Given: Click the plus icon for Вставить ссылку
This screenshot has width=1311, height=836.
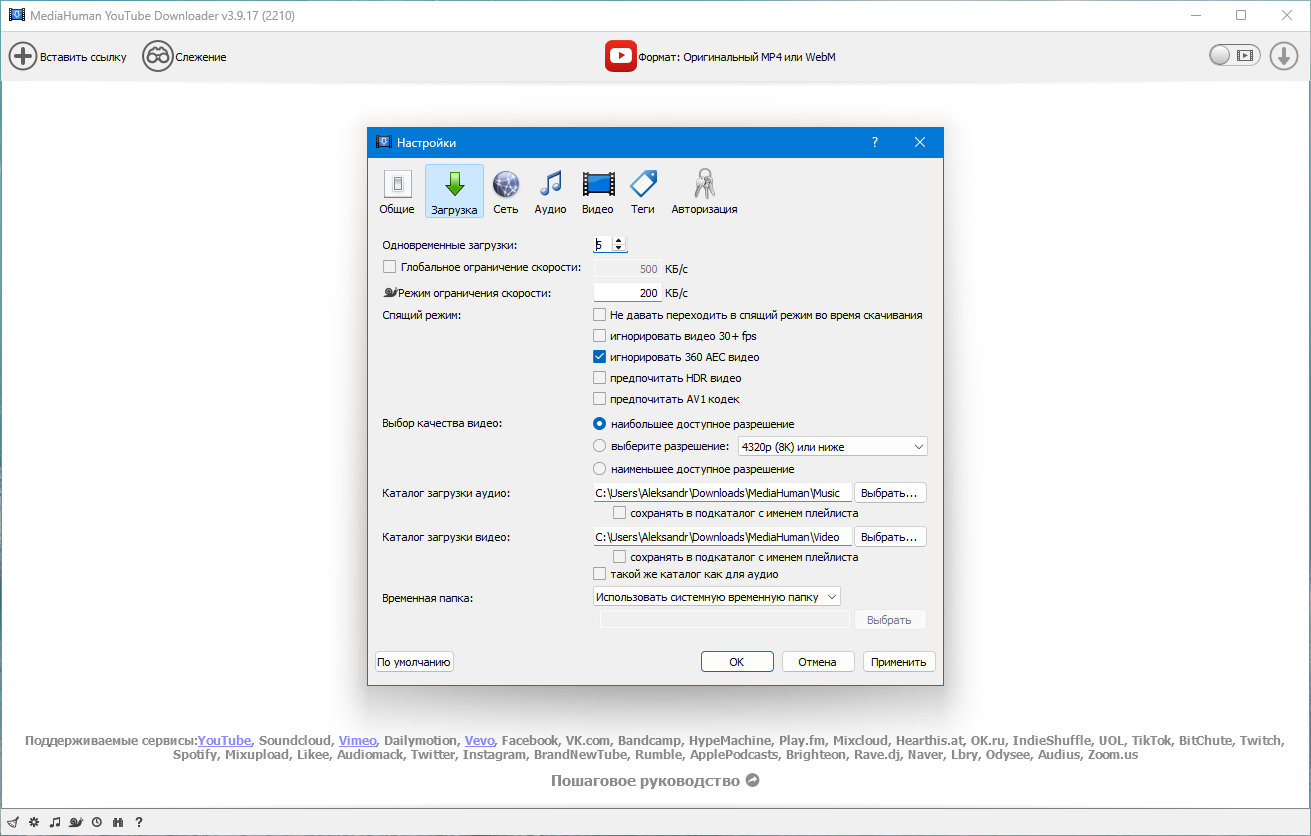Looking at the screenshot, I should pos(23,56).
